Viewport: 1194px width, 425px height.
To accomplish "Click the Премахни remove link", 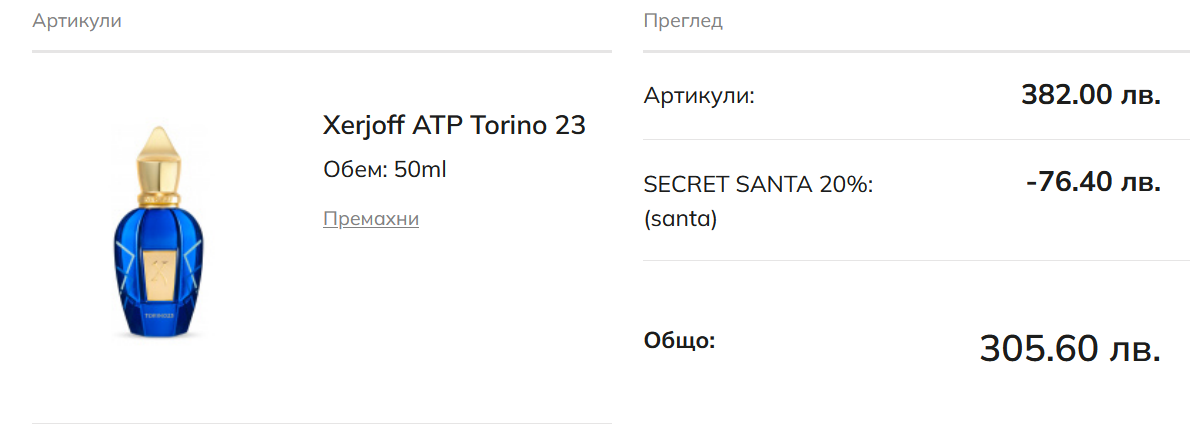I will click(x=370, y=219).
